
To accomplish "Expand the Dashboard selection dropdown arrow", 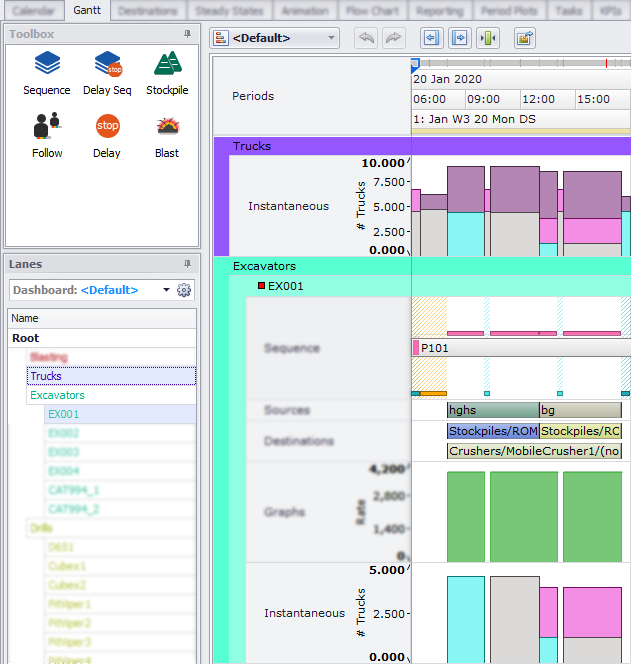I will point(166,290).
